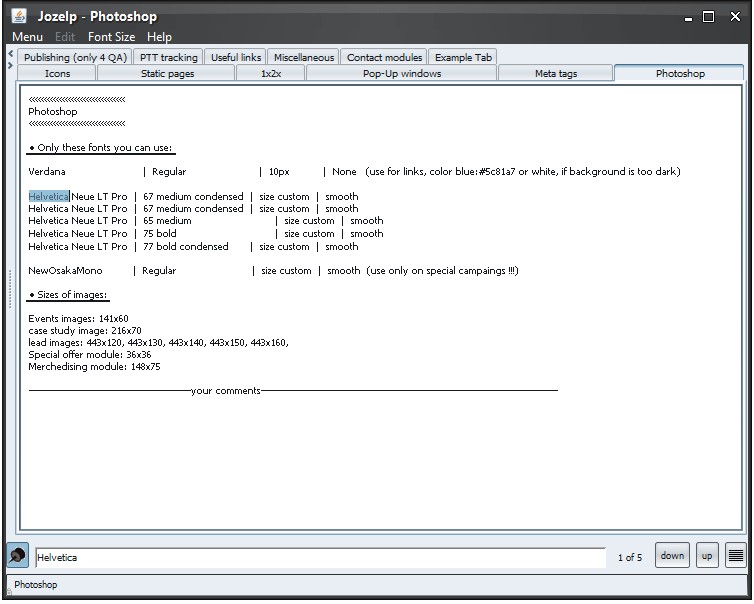Minimize the Jozelp window
754x604 pixels.
[689, 18]
